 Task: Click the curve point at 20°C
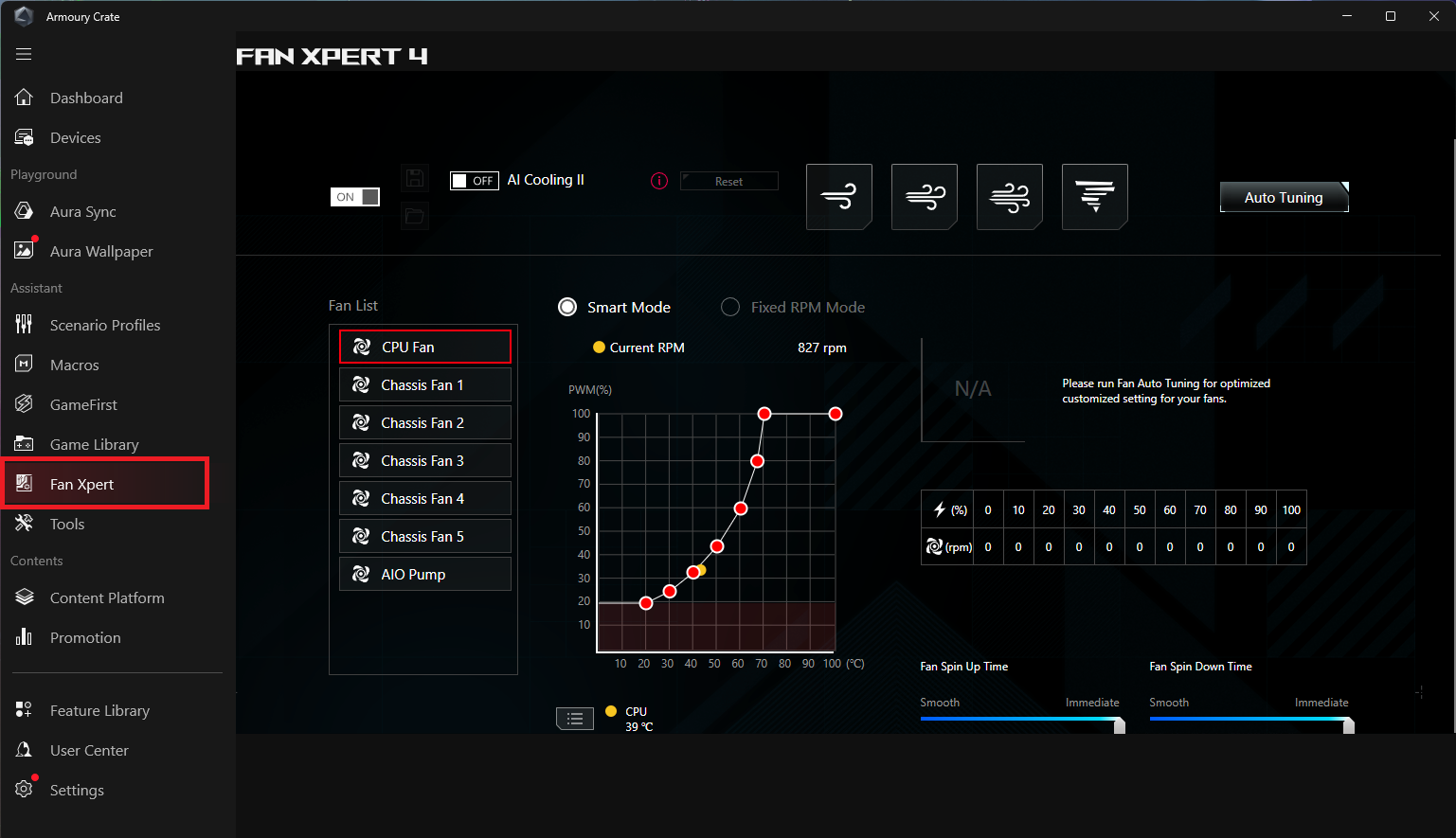click(x=646, y=603)
